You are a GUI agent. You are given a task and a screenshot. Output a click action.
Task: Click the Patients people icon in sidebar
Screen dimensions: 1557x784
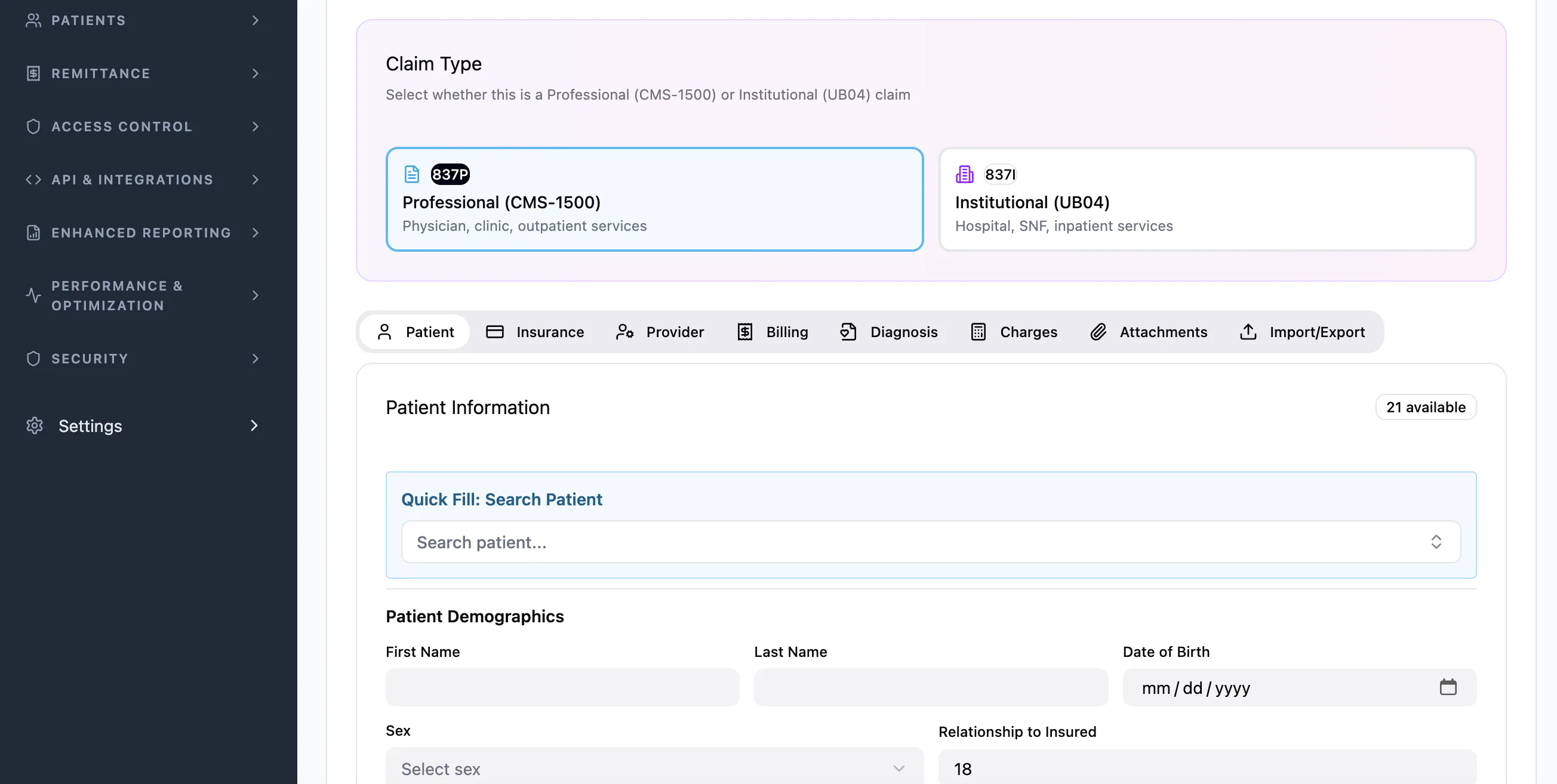point(33,20)
